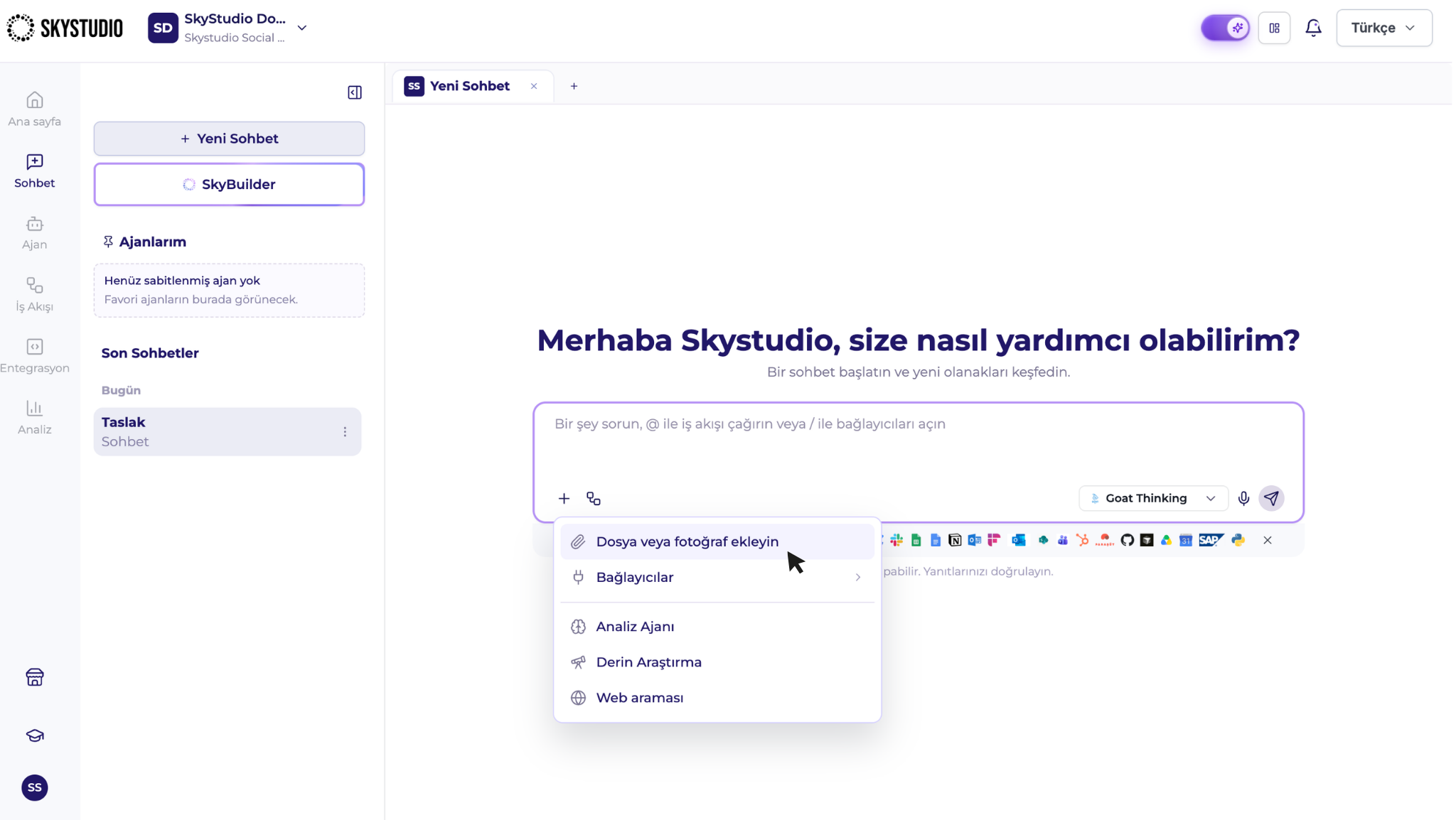Close the Yeni Sohbet tab
Viewport: 1456px width, 820px height.
coord(534,86)
